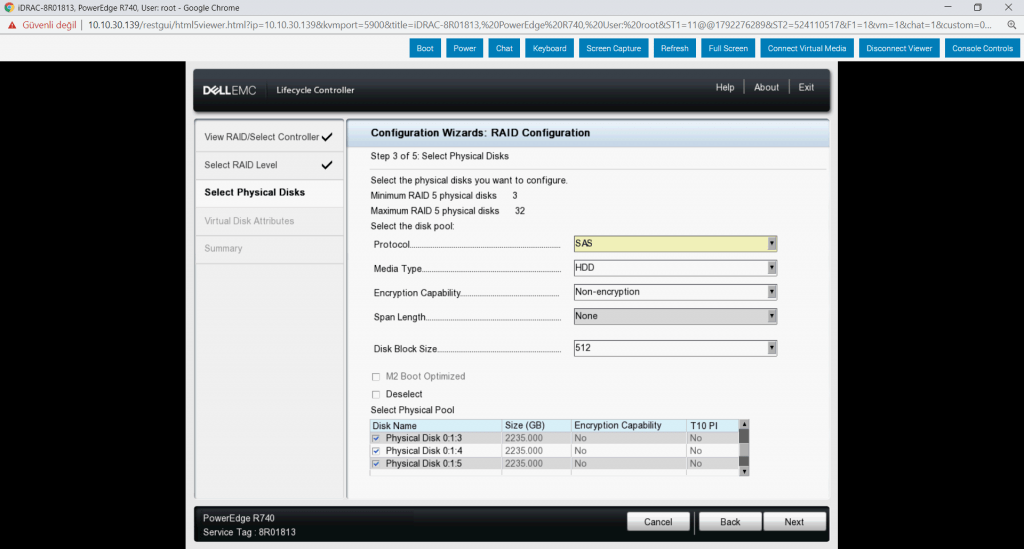Screen dimensions: 1024x549
Task: Click the Next button
Action: click(x=794, y=522)
